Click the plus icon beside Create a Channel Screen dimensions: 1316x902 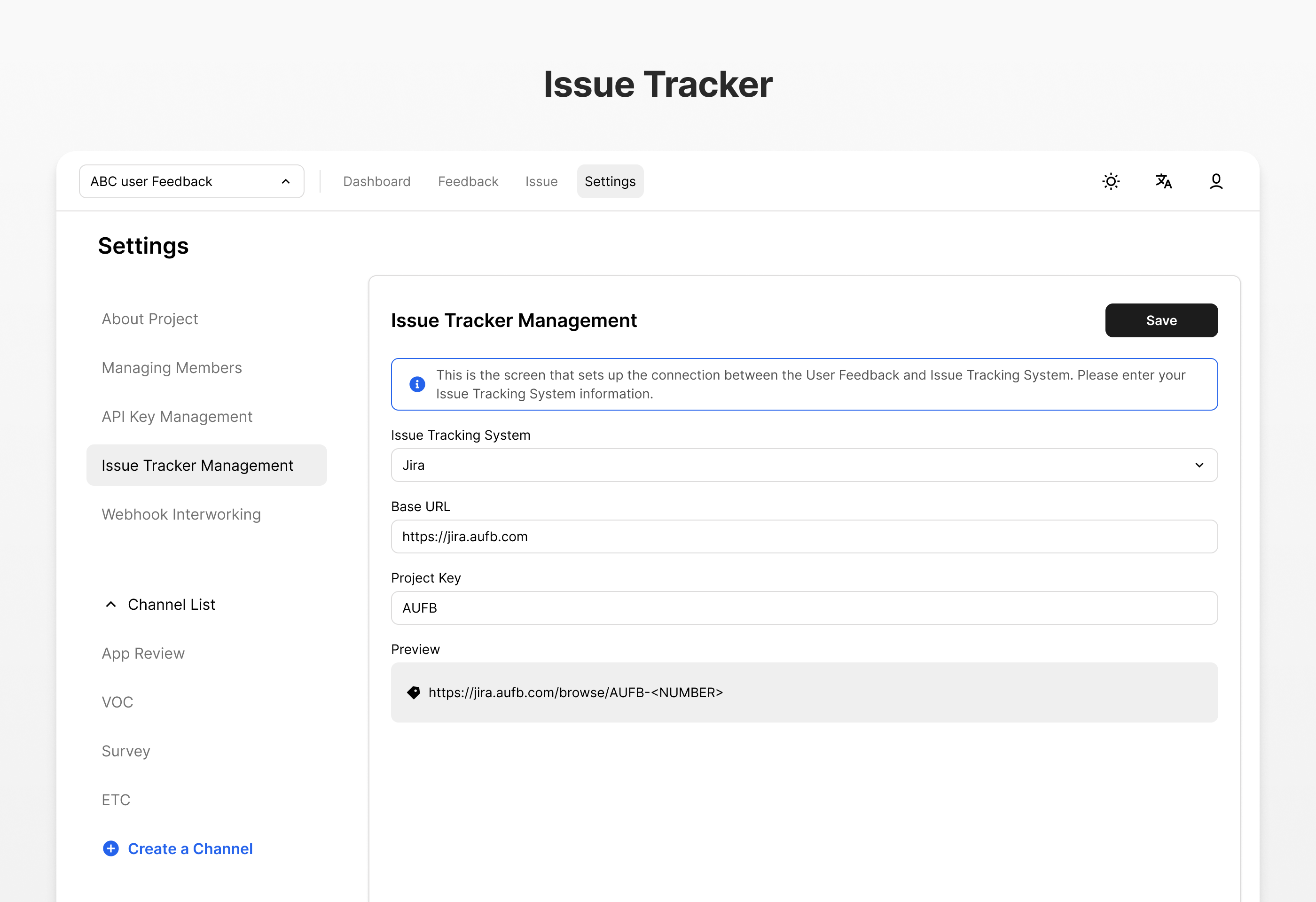coord(110,848)
